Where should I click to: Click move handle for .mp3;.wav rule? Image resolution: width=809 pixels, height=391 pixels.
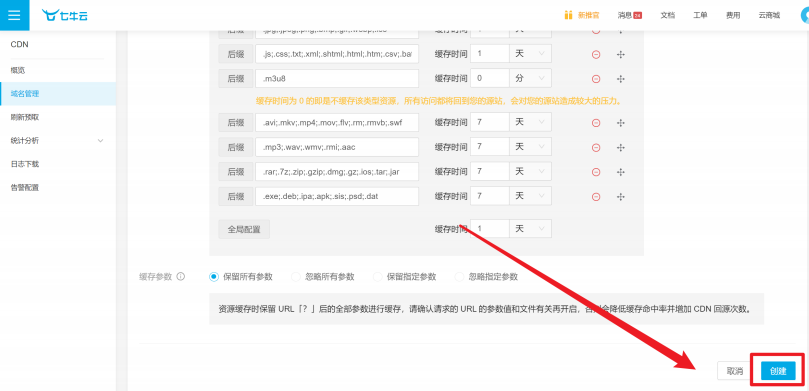click(621, 148)
